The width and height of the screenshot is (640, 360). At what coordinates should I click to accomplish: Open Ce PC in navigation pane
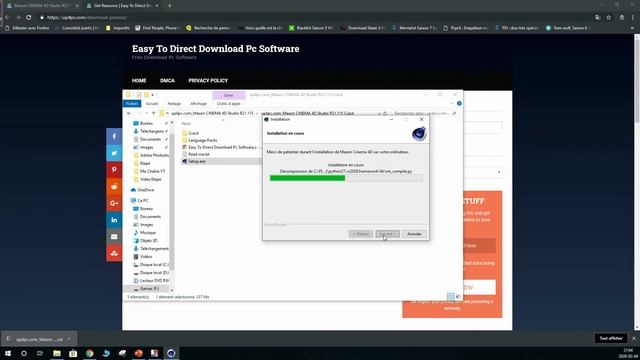click(142, 200)
